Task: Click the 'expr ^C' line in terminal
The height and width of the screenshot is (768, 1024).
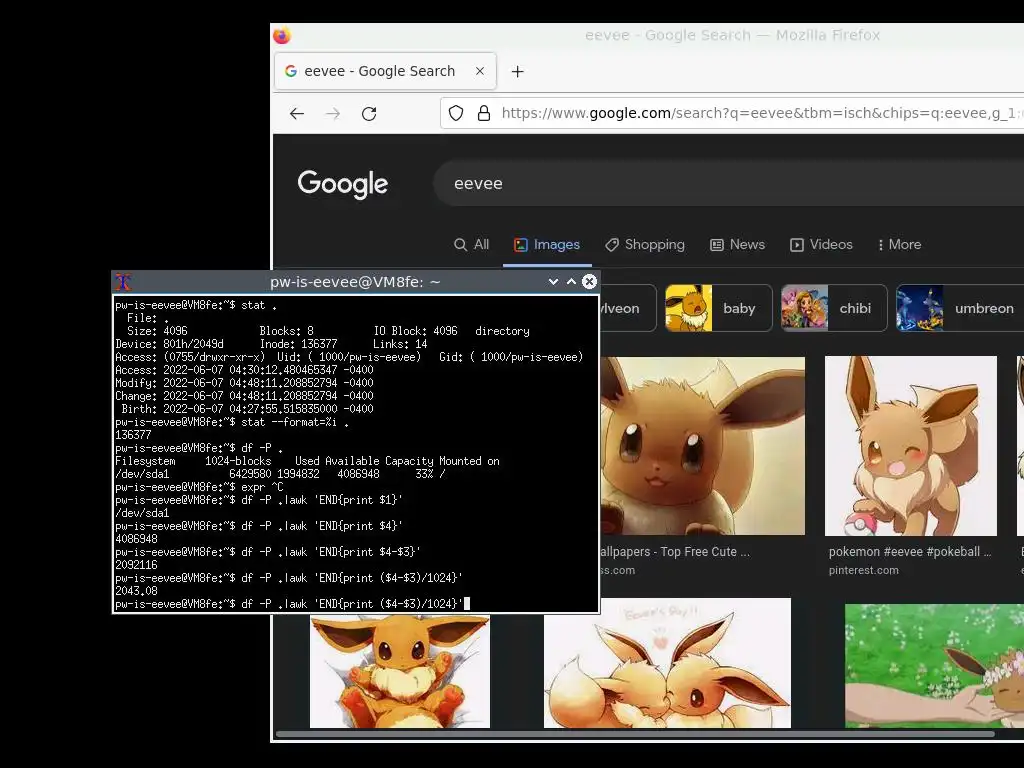Action: (x=199, y=487)
